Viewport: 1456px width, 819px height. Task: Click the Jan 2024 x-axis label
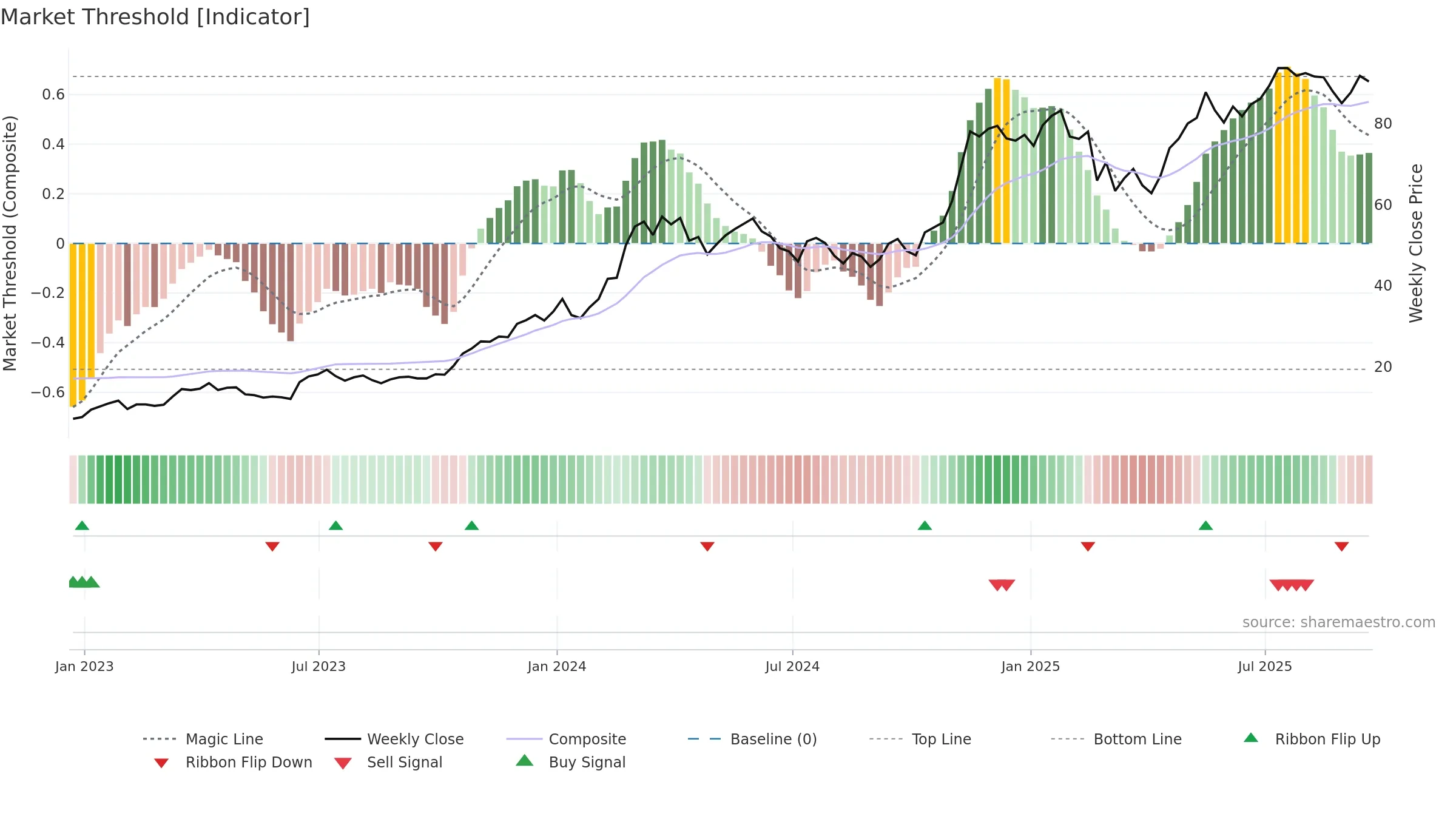557,666
